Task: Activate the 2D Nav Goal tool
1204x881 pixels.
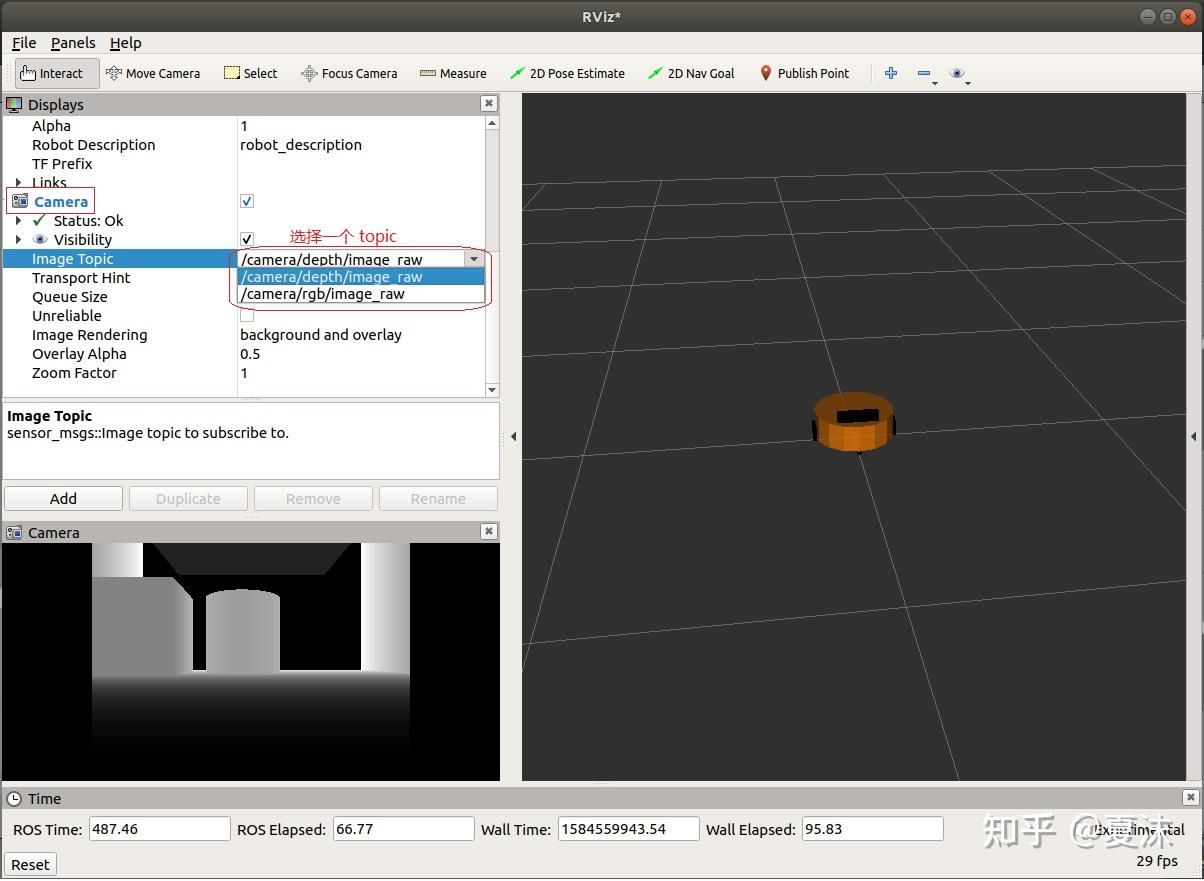Action: coord(691,73)
